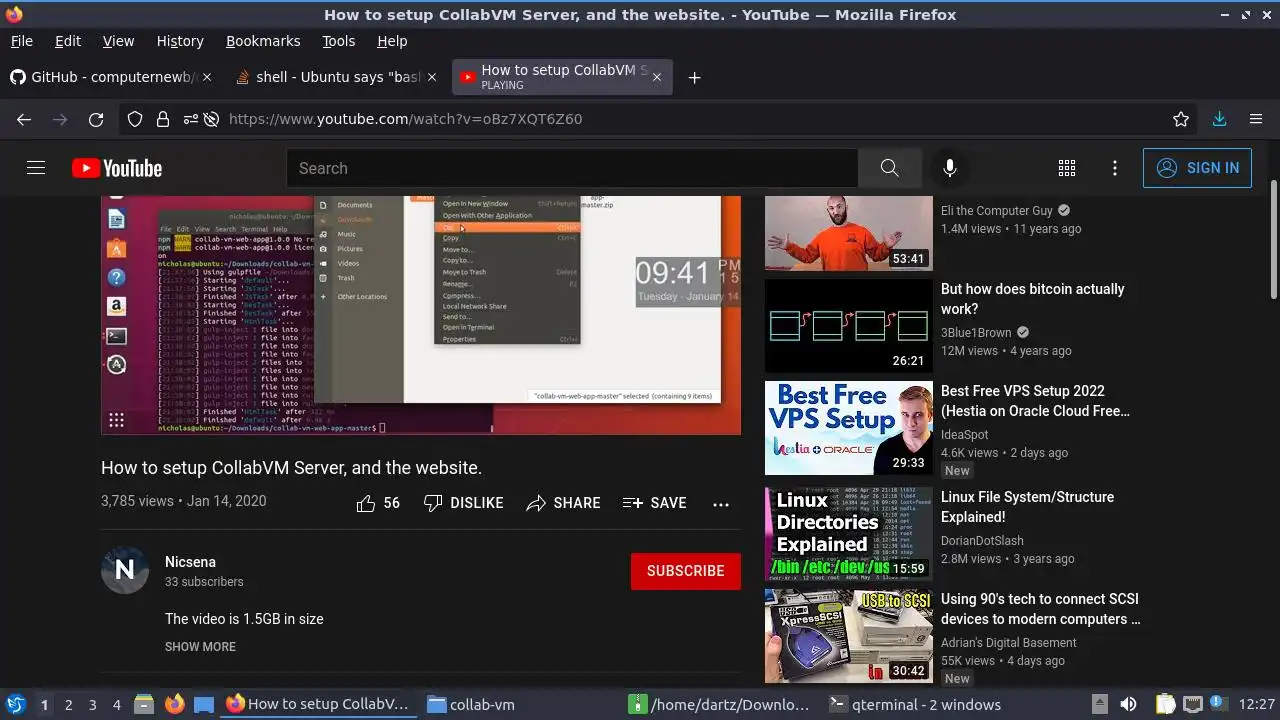Sign in to YouTube
This screenshot has width=1280, height=720.
pyautogui.click(x=1197, y=168)
